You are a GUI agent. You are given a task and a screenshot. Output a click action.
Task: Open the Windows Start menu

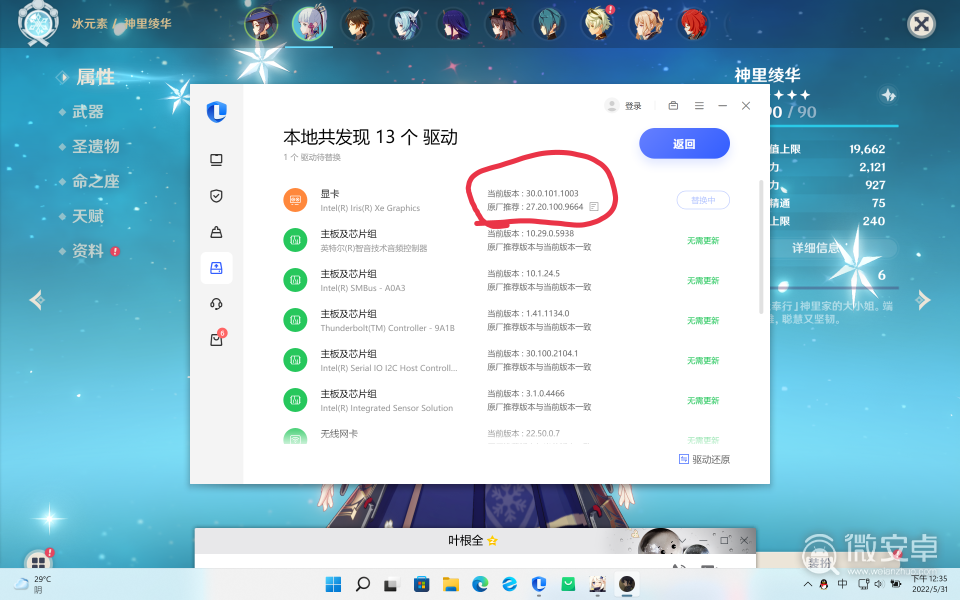[x=333, y=584]
